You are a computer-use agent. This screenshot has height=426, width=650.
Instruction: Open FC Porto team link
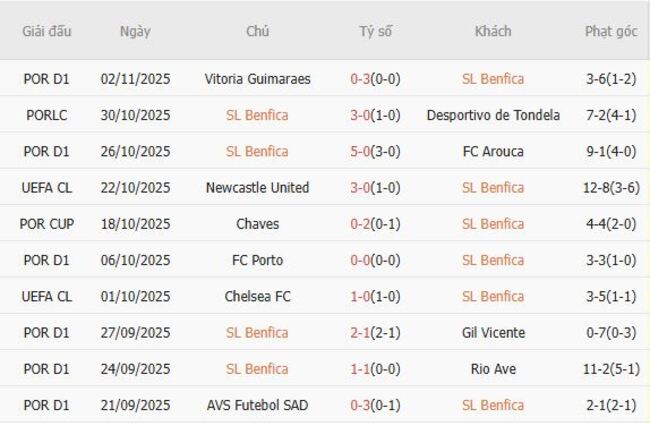[257, 260]
